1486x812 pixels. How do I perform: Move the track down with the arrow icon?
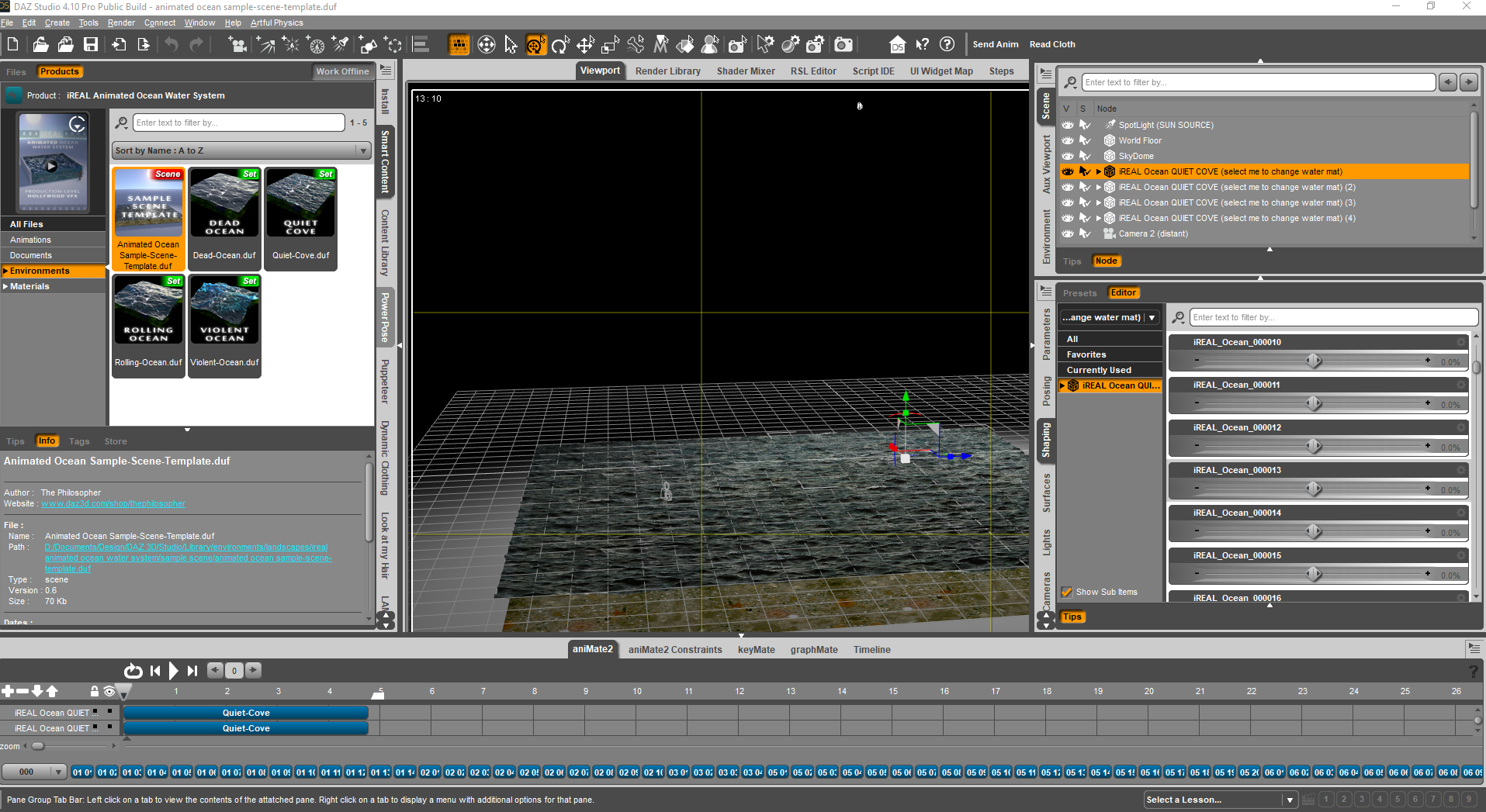[37, 691]
